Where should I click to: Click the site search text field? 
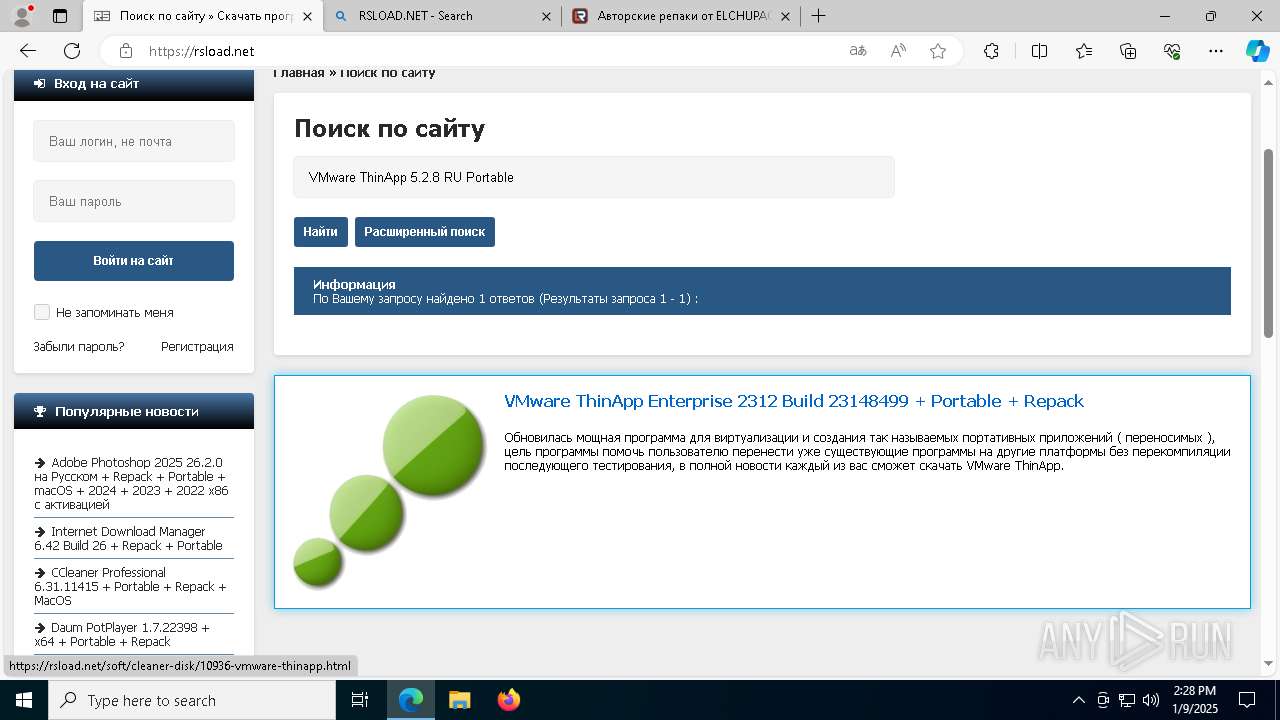click(594, 177)
